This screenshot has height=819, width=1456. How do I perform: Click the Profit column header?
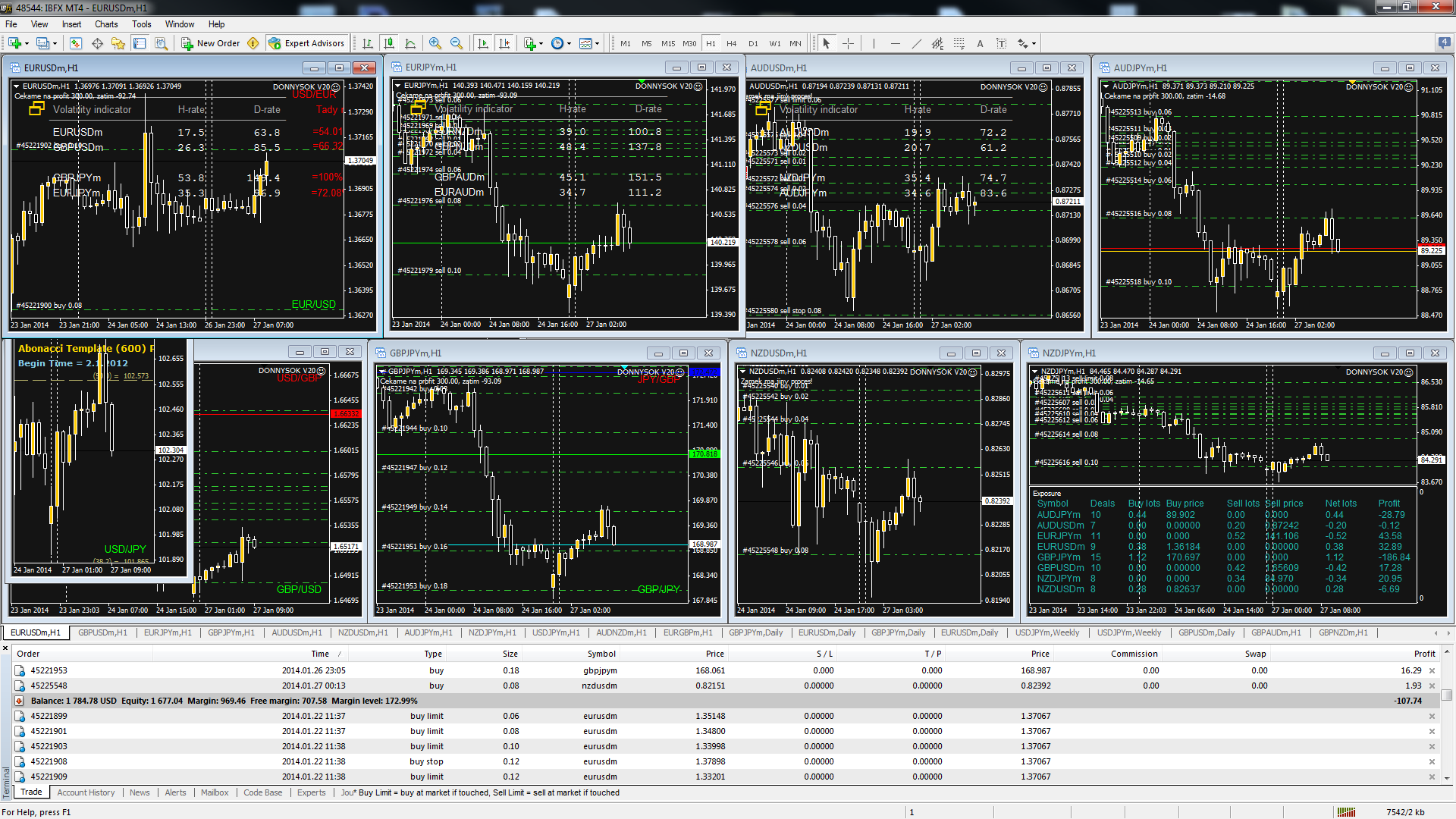pos(1424,654)
